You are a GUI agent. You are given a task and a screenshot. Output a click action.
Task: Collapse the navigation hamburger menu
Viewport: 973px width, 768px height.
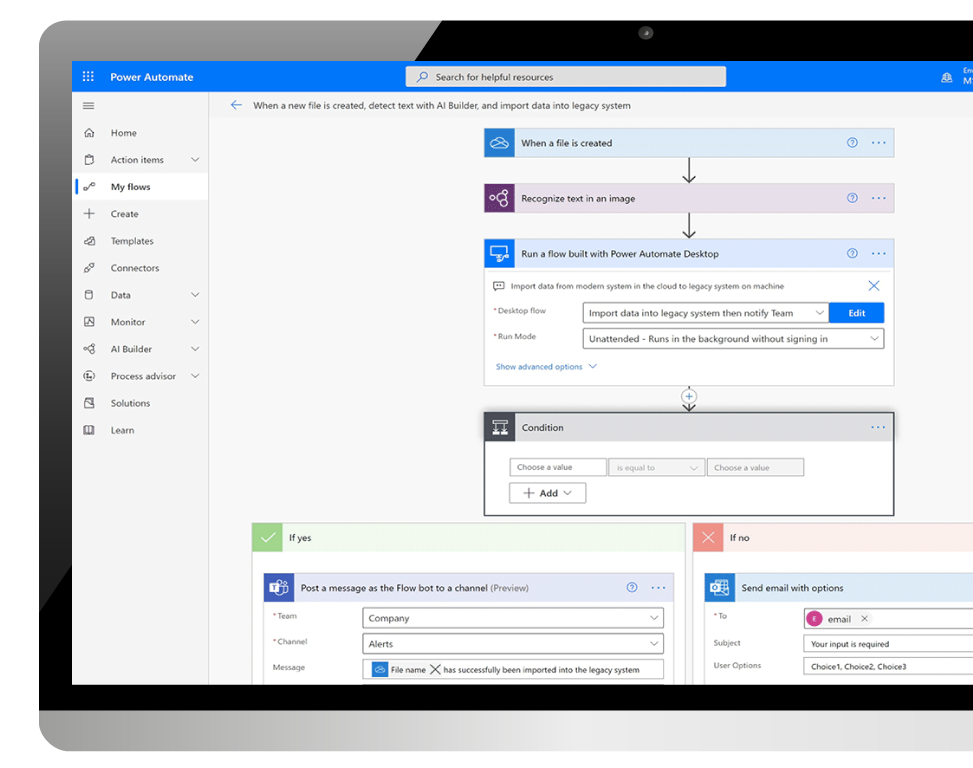pos(88,106)
